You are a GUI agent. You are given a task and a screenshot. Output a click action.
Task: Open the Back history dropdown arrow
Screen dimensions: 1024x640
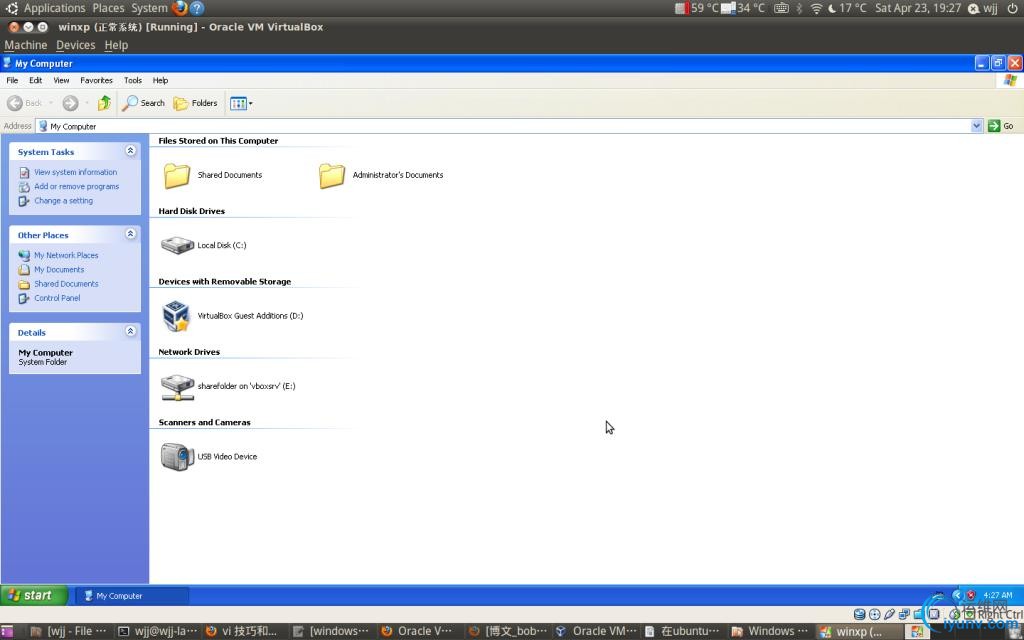click(51, 103)
